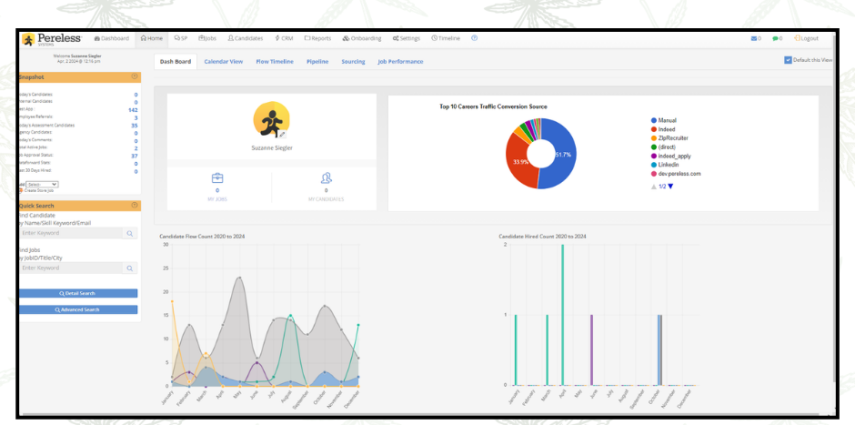855x425 pixels.
Task: Open the mail messages envelope icon
Action: coord(755,38)
